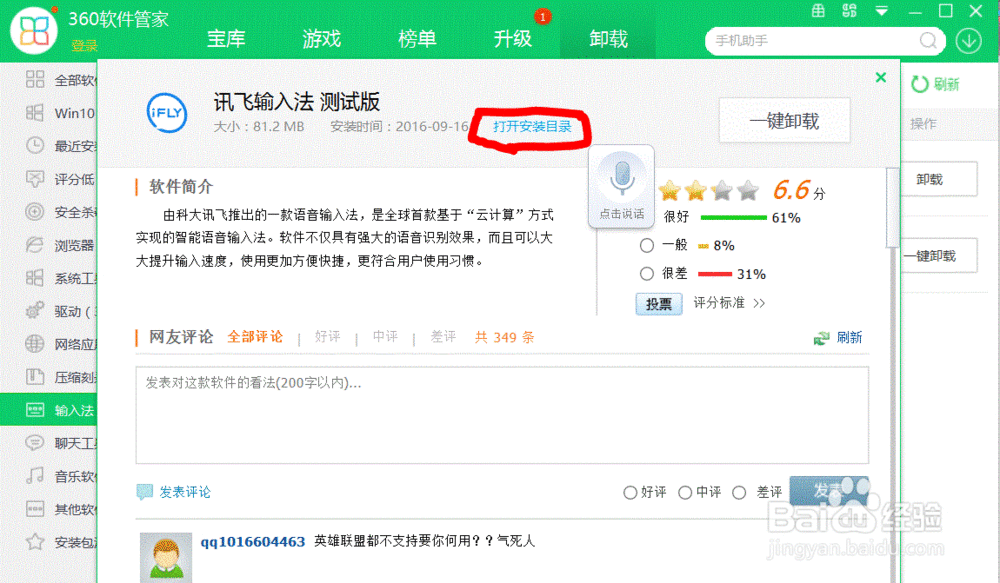Select 输入法 category in sidebar
This screenshot has width=1000, height=583.
point(48,410)
